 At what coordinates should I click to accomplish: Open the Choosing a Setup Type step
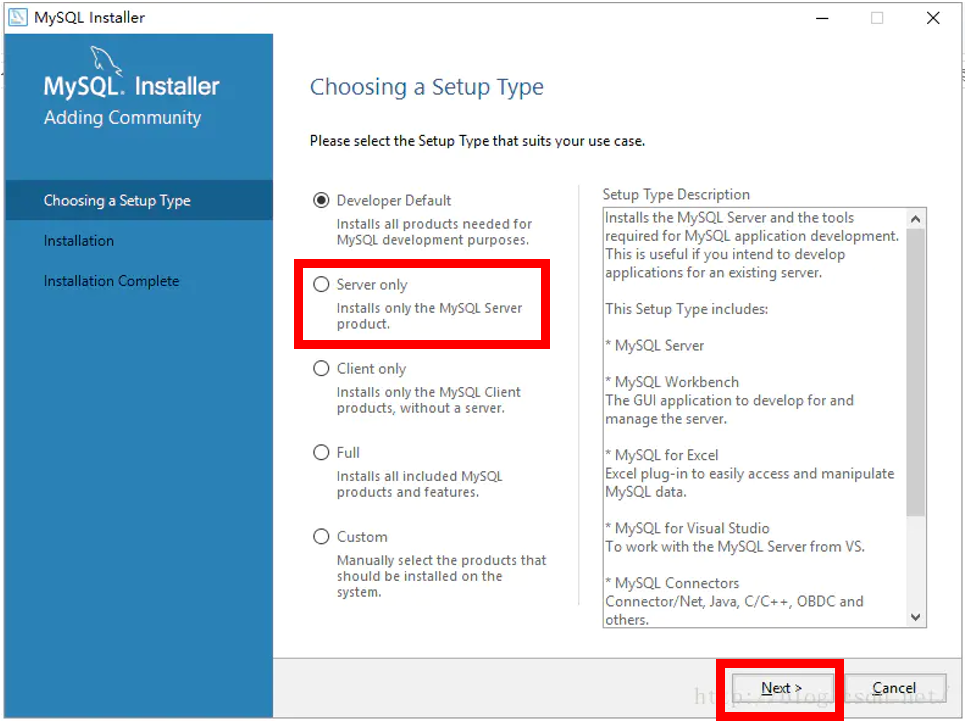tap(117, 200)
